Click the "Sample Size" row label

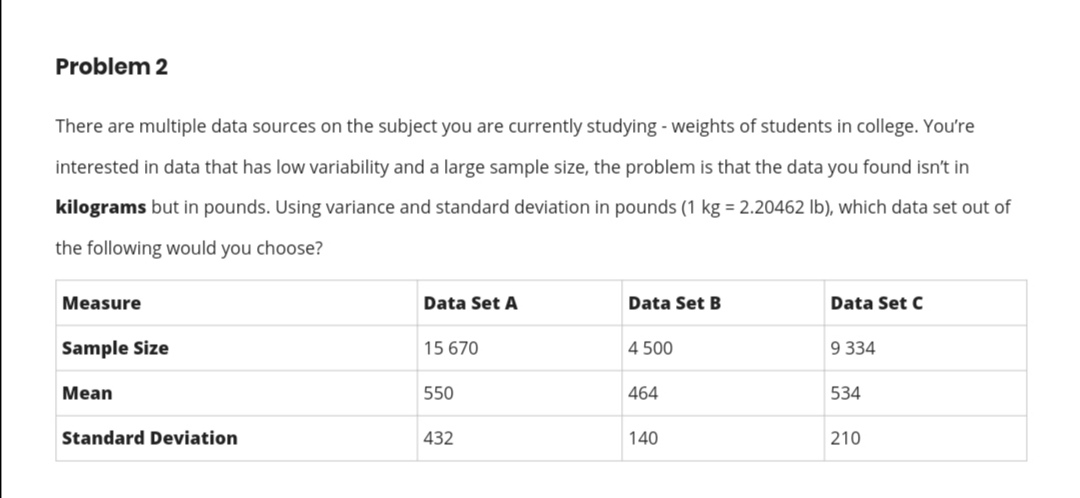pos(116,348)
